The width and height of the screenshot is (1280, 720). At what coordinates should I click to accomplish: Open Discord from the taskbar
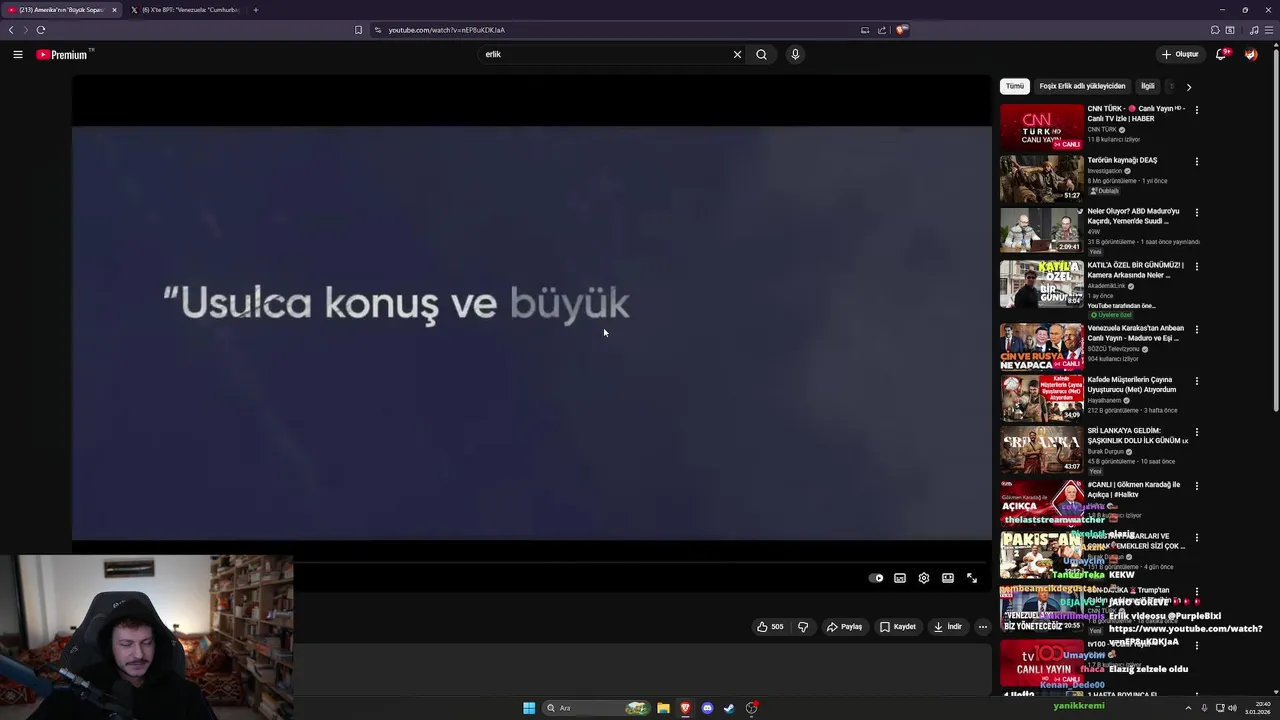707,708
